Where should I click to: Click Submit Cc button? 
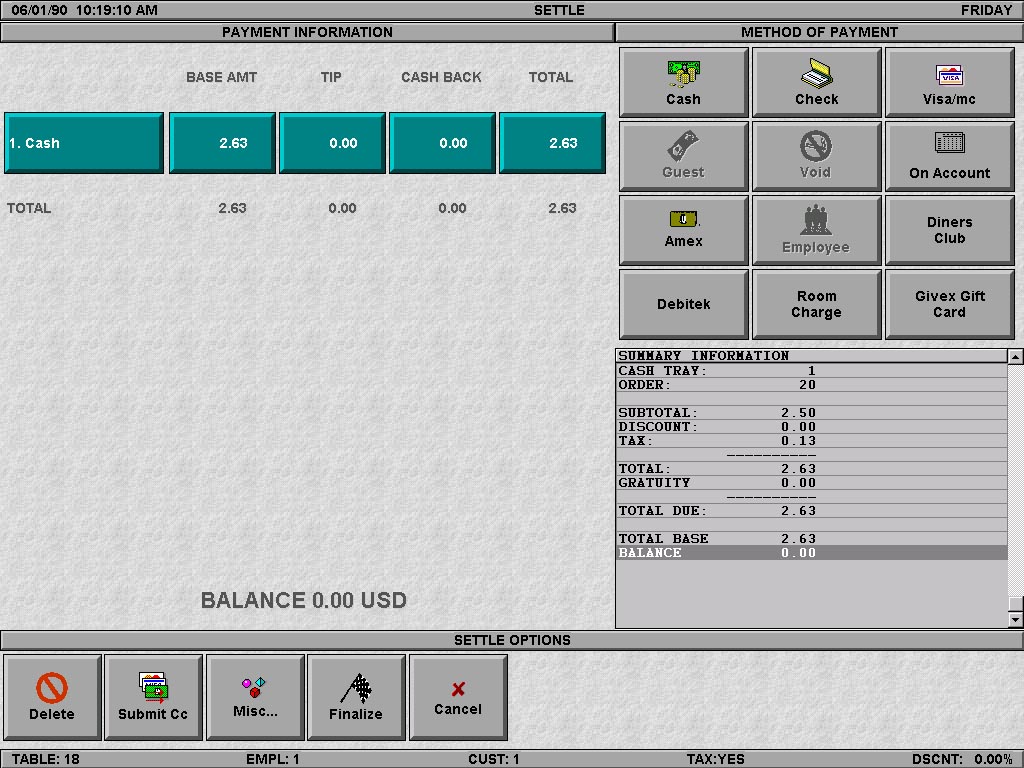coord(153,697)
